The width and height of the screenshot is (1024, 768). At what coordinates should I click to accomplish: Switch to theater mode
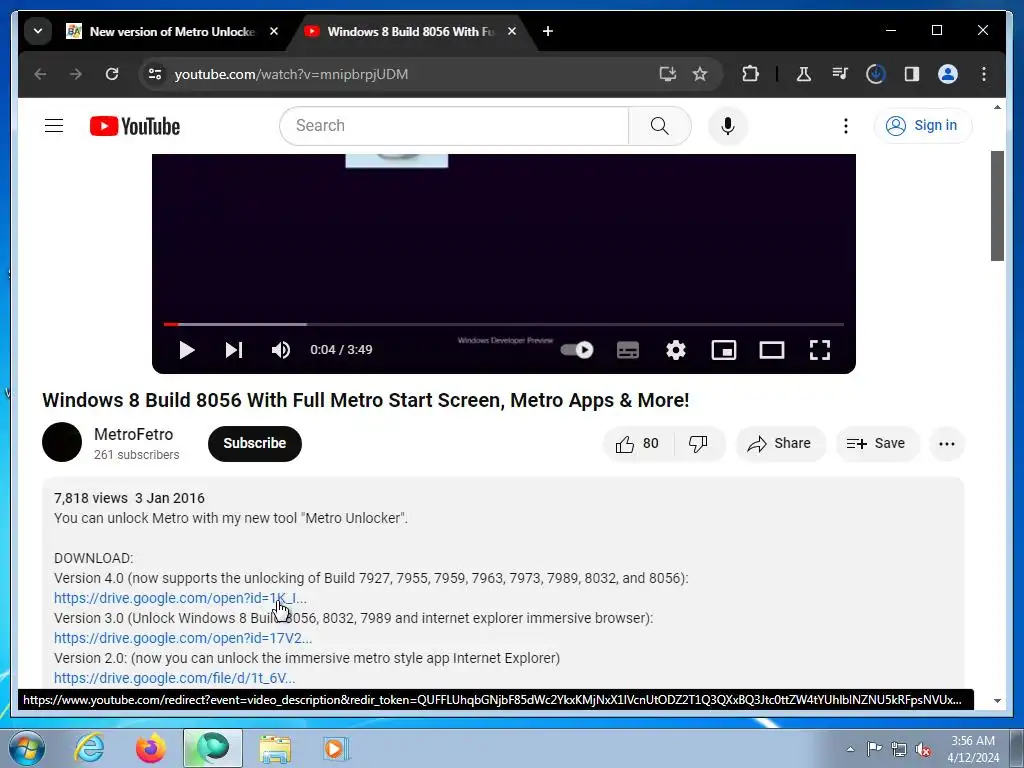(x=772, y=350)
